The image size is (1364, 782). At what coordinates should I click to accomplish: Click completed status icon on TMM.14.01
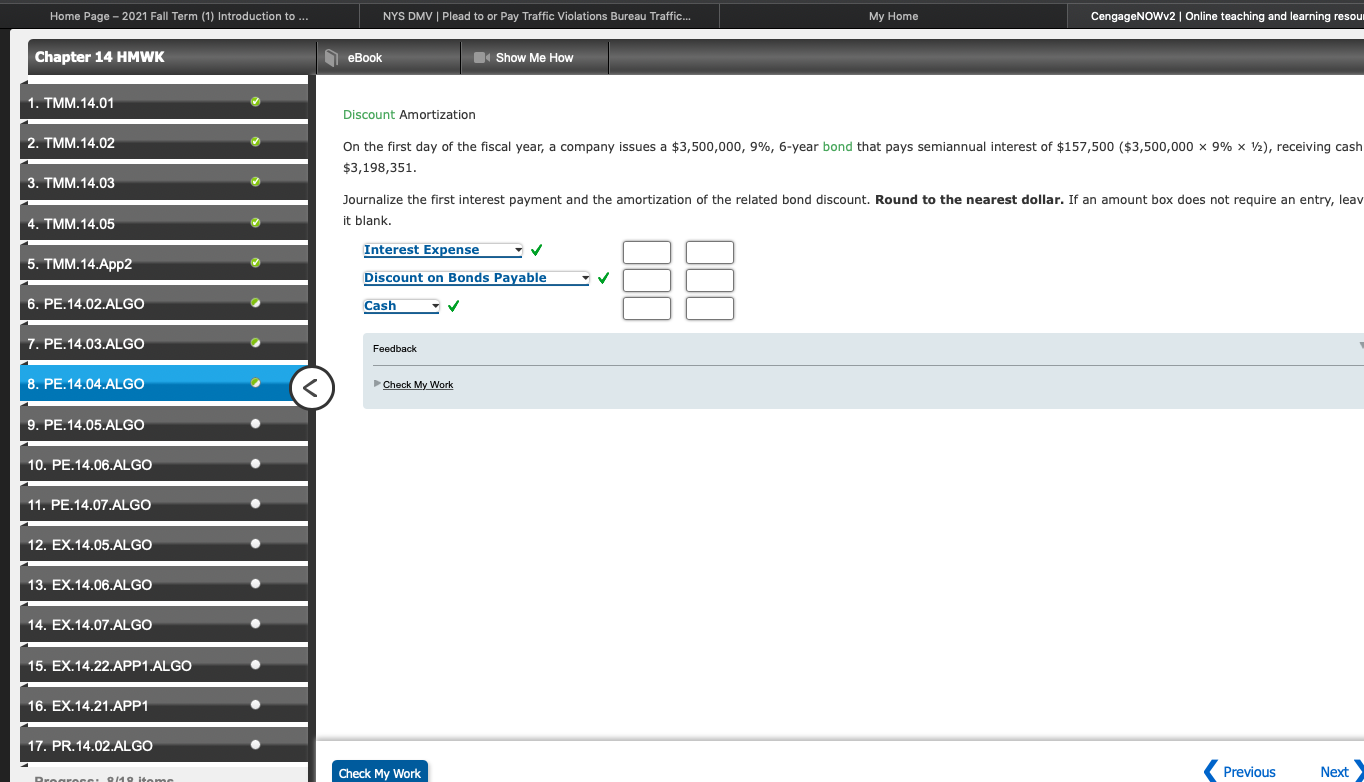point(255,101)
